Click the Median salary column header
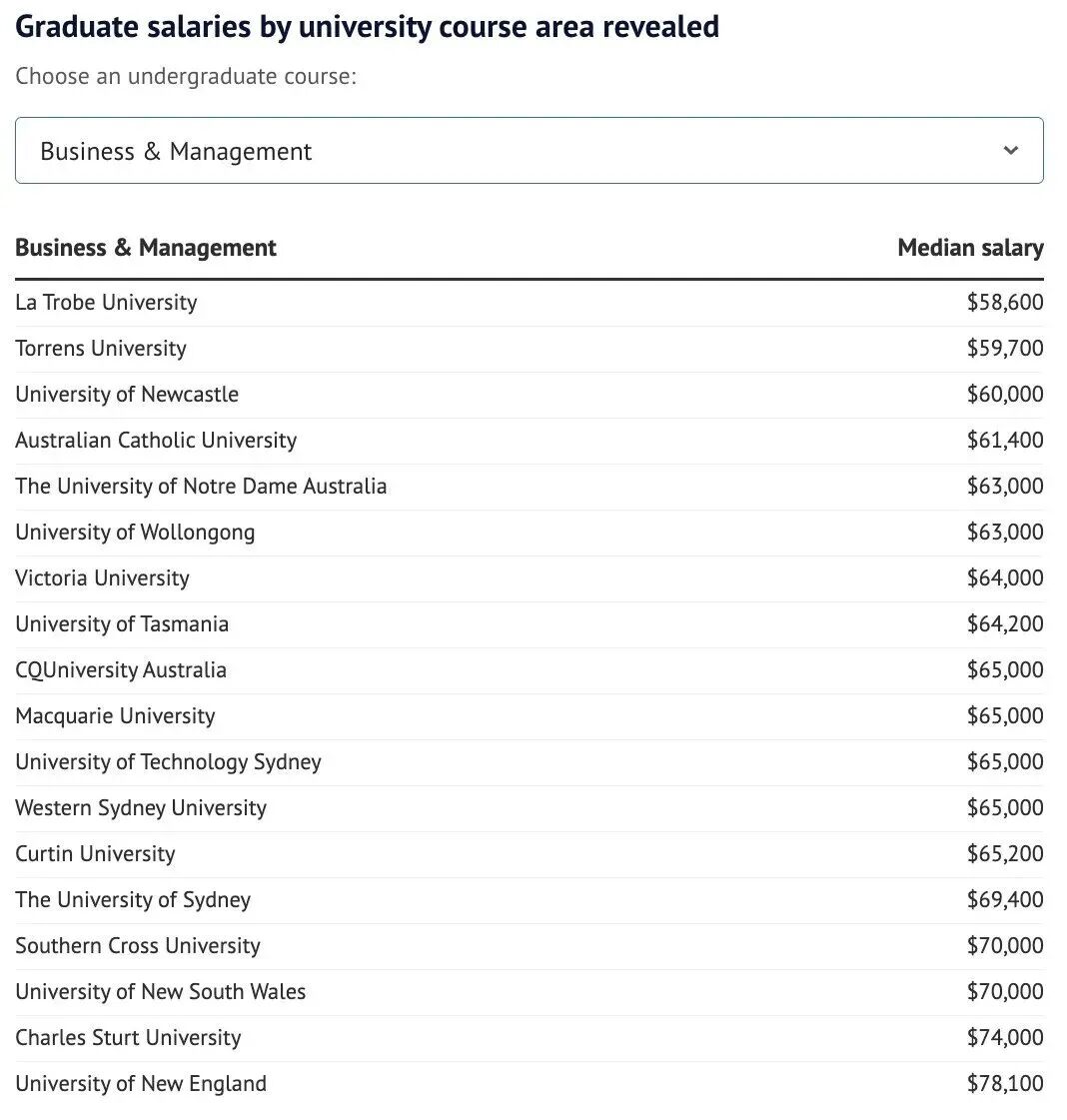This screenshot has height=1120, width=1067. click(970, 248)
